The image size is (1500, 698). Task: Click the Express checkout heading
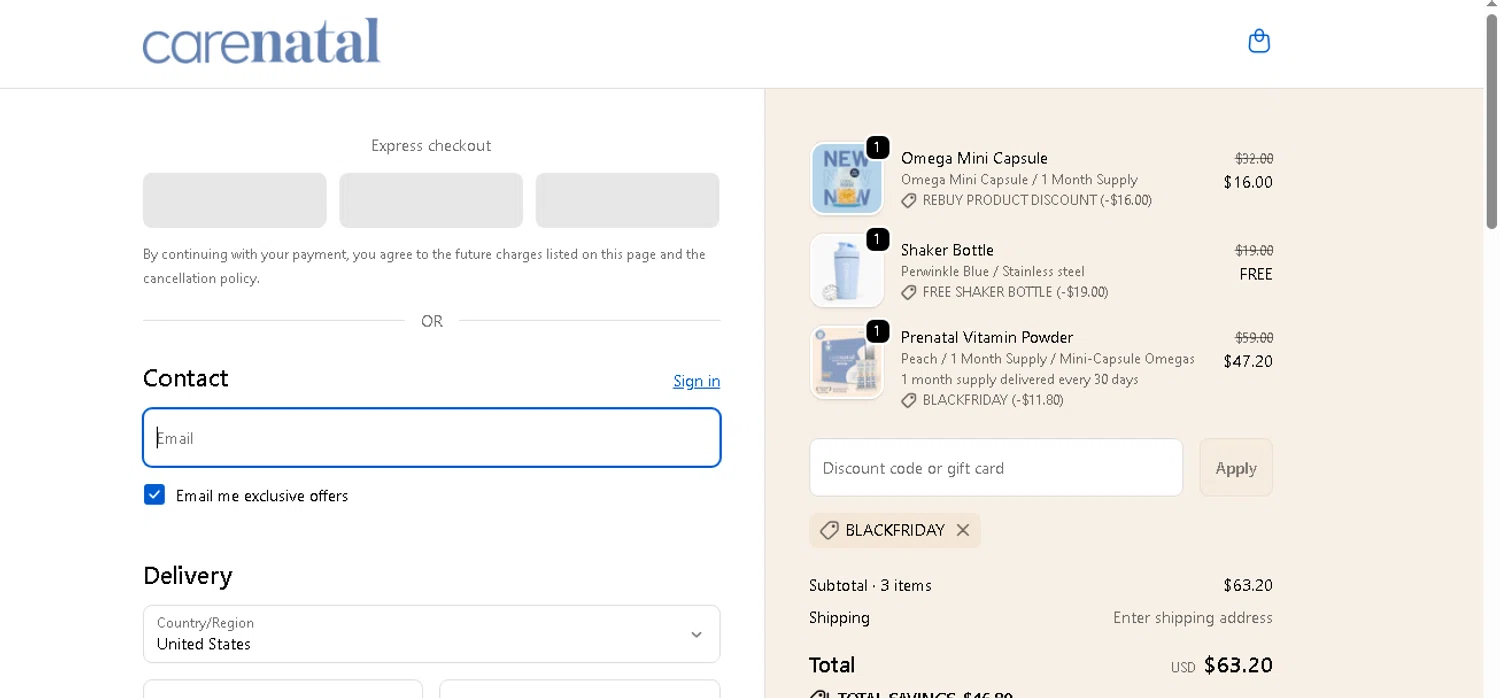pos(431,146)
